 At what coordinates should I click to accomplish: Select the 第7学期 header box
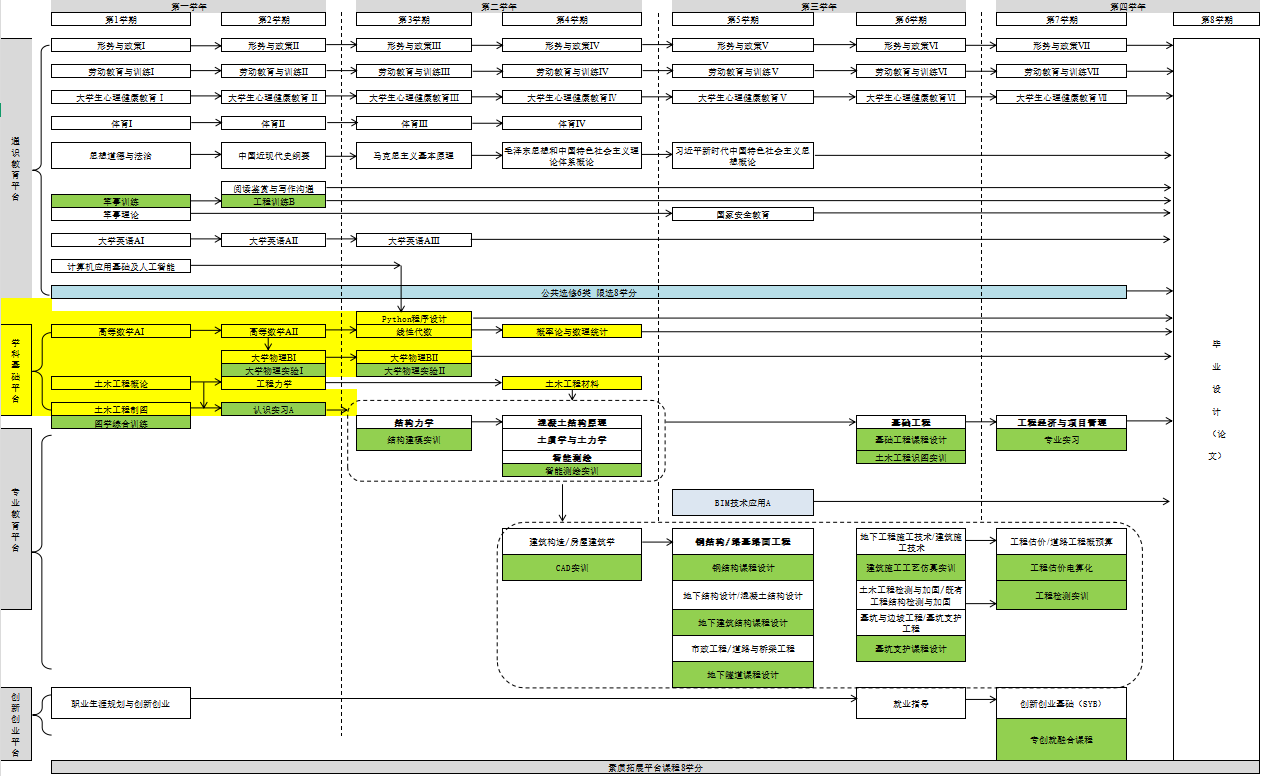tap(1061, 19)
